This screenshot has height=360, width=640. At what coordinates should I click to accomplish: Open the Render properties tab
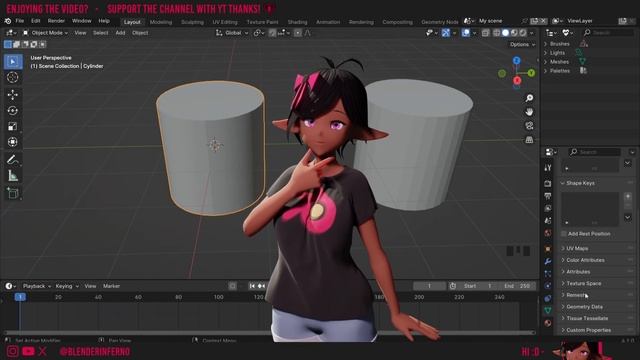(x=548, y=184)
